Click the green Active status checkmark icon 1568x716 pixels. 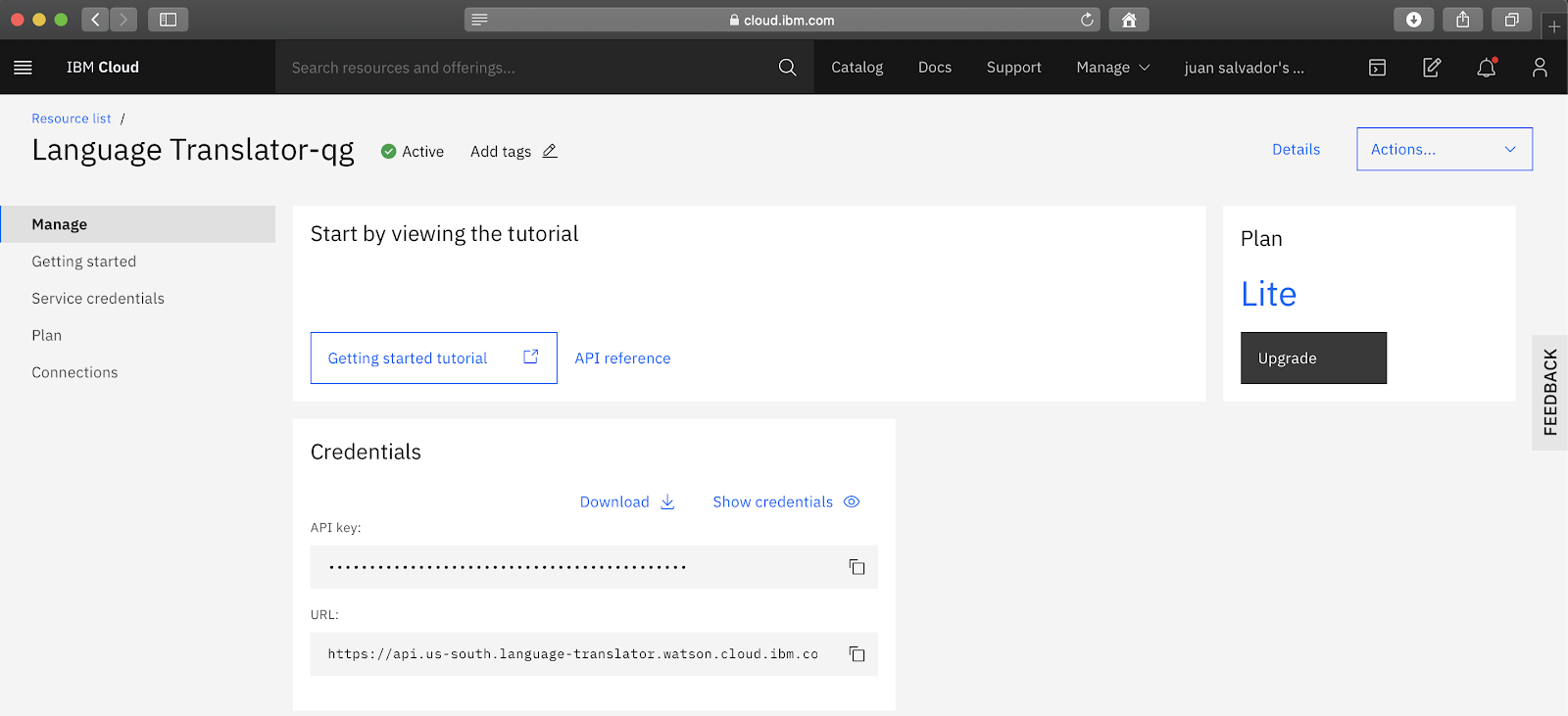(x=388, y=151)
